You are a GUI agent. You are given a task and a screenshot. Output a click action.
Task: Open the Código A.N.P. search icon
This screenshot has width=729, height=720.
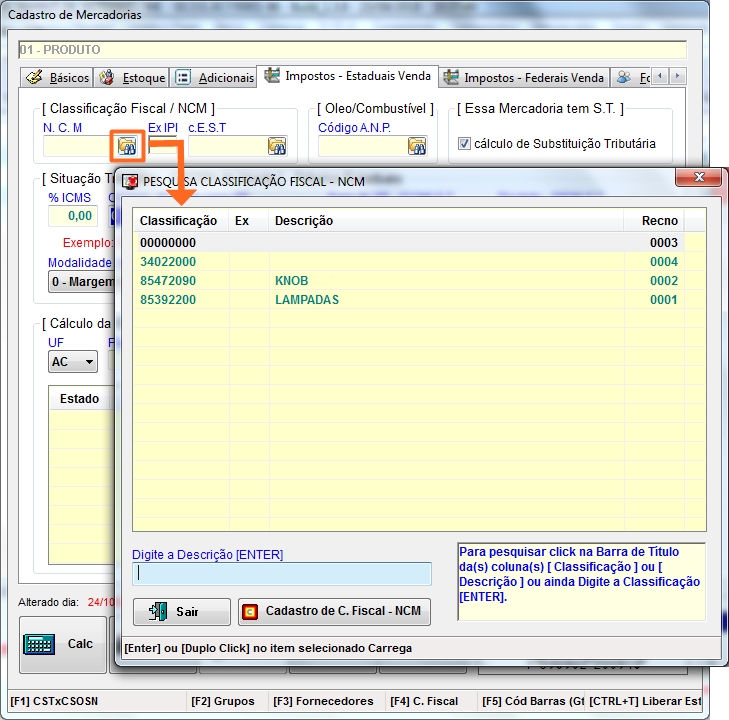click(x=417, y=146)
